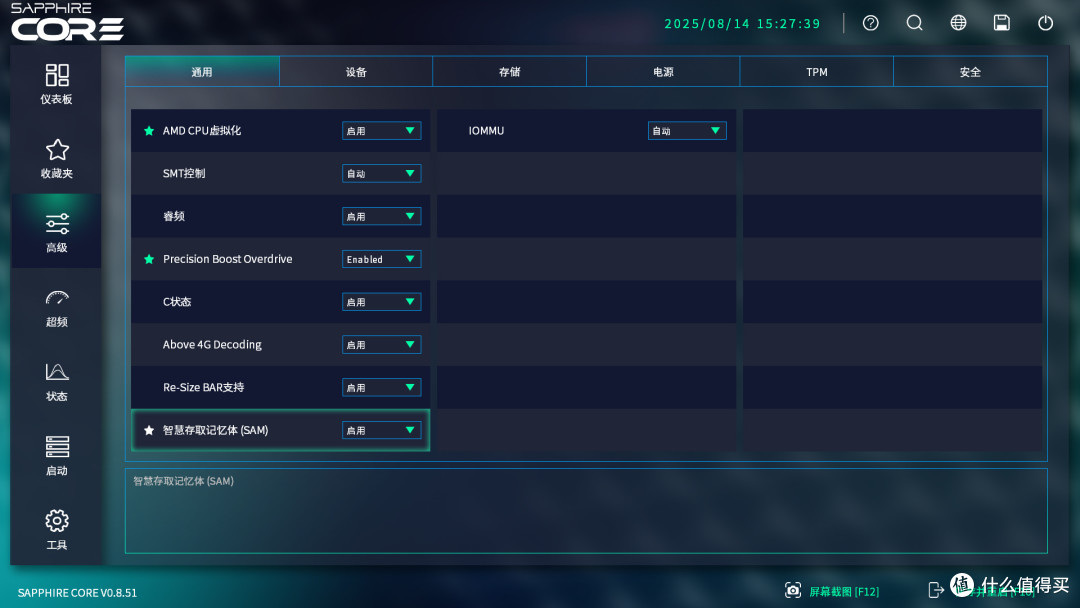The width and height of the screenshot is (1080, 608).
Task: Select the Above 4G Decoding label
Action: click(x=212, y=344)
